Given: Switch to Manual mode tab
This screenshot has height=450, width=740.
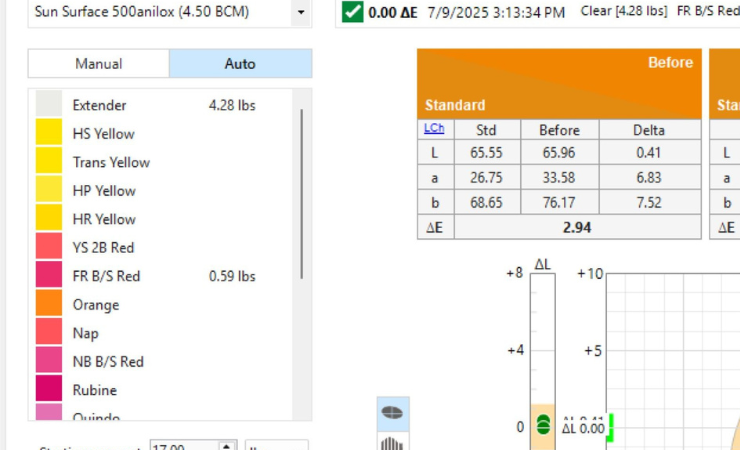Looking at the screenshot, I should coord(98,64).
